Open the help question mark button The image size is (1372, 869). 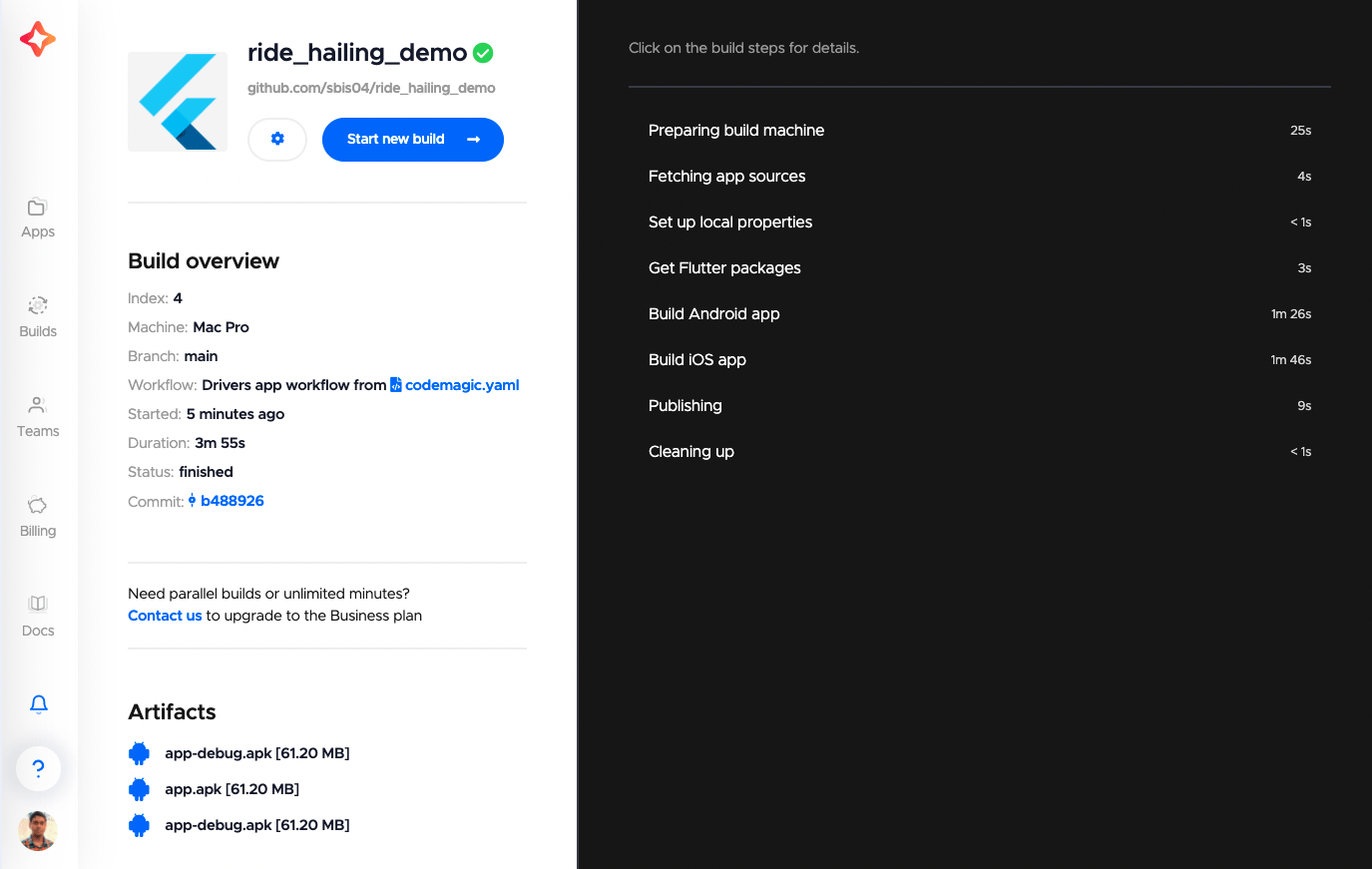(38, 769)
